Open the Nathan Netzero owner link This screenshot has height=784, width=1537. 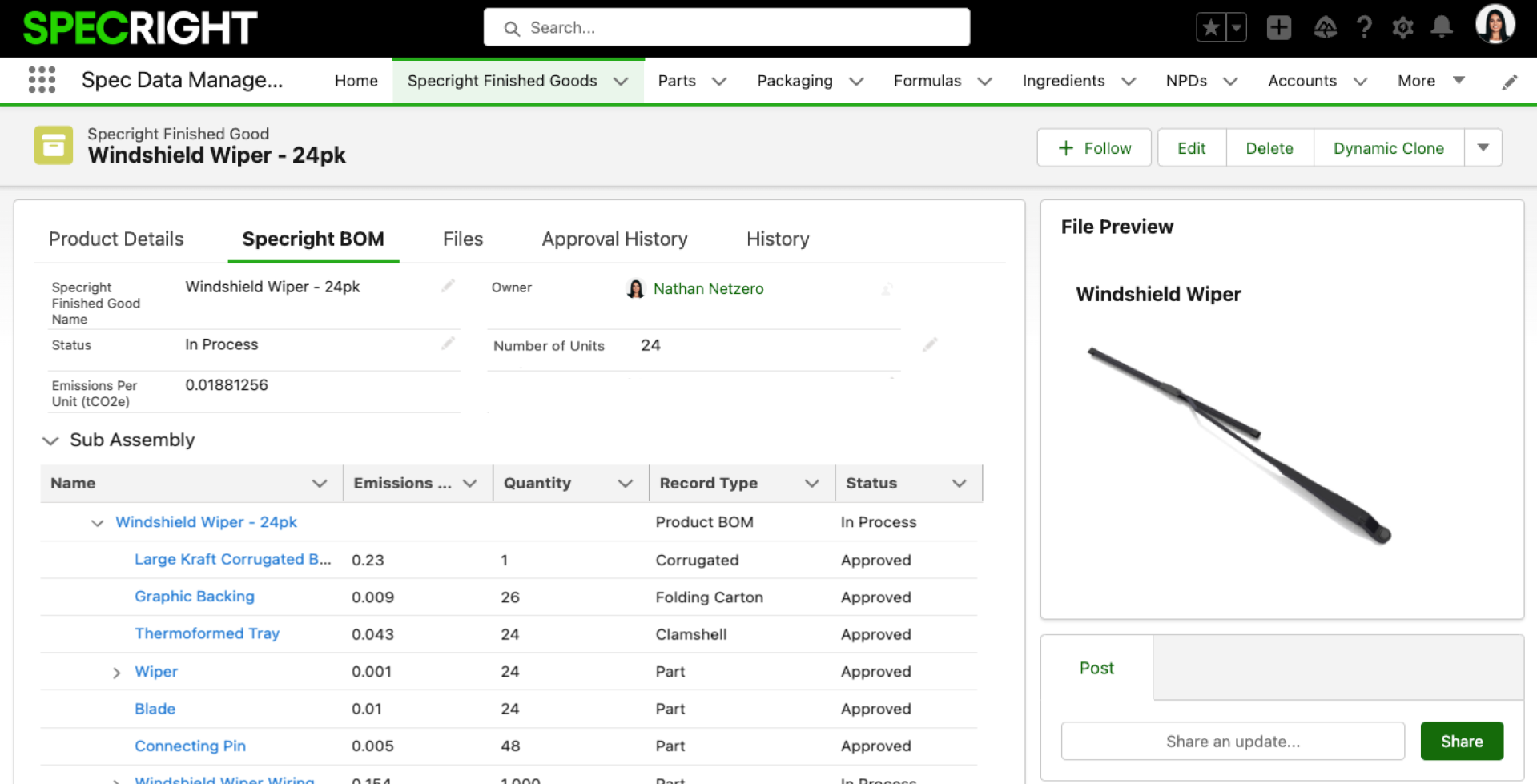click(x=708, y=288)
